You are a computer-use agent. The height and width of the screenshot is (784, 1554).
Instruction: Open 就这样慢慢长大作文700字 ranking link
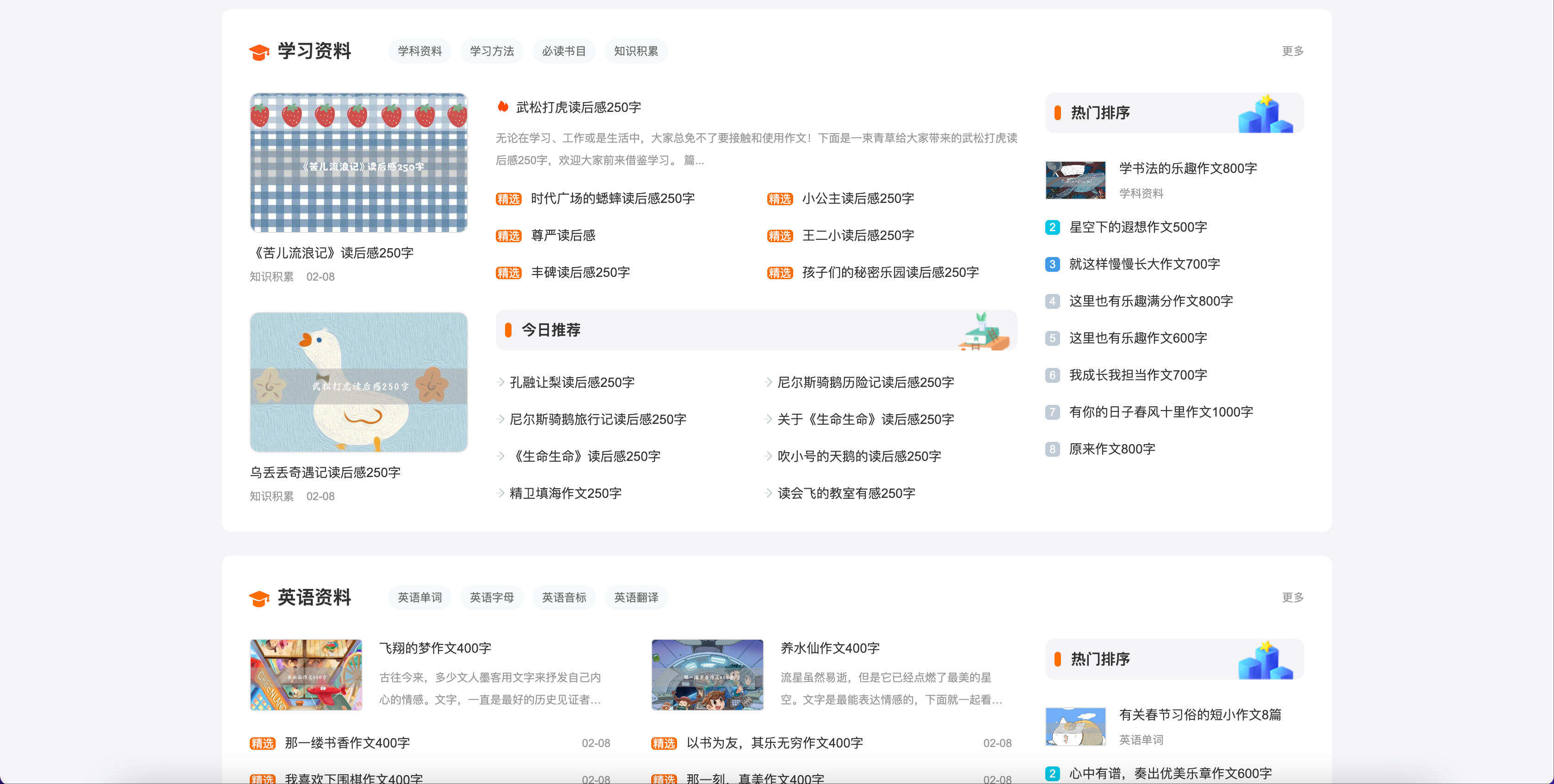coord(1144,264)
